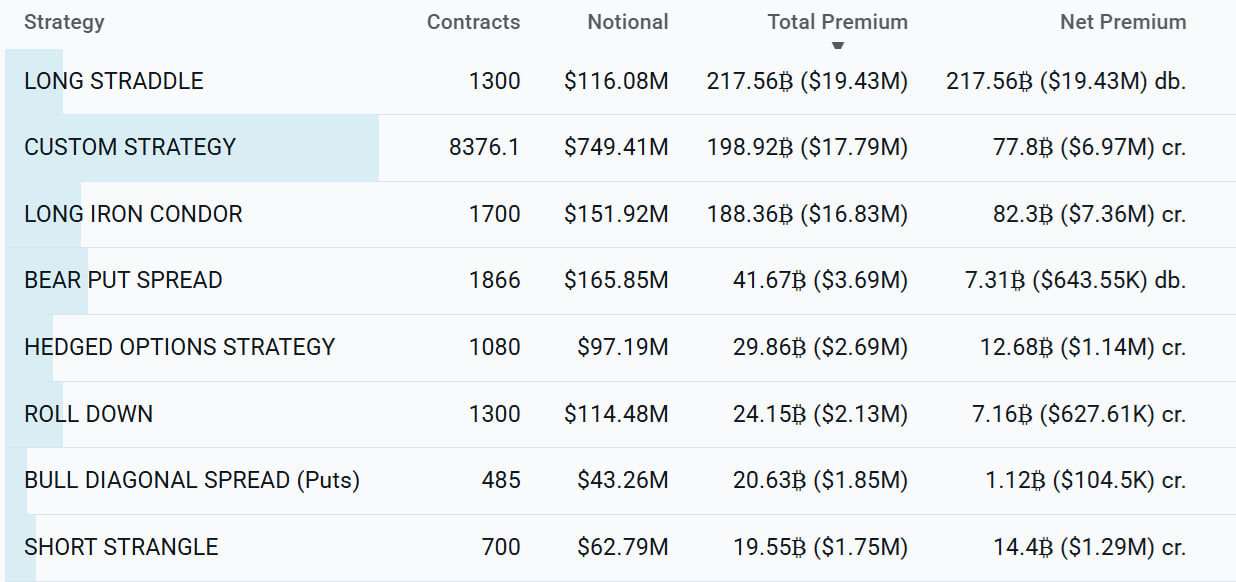
Task: Click BULL DIAGONAL SPREAD (Puts) row
Action: [x=192, y=480]
